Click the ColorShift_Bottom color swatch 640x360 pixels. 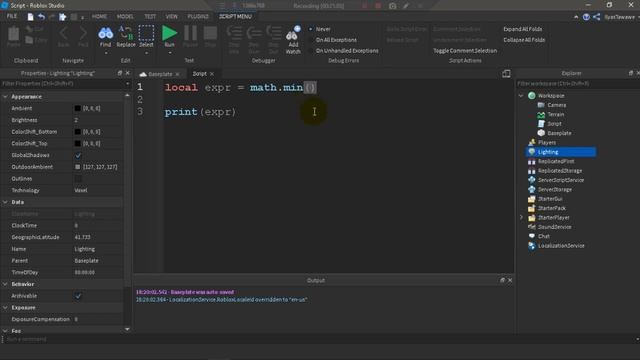(x=78, y=132)
